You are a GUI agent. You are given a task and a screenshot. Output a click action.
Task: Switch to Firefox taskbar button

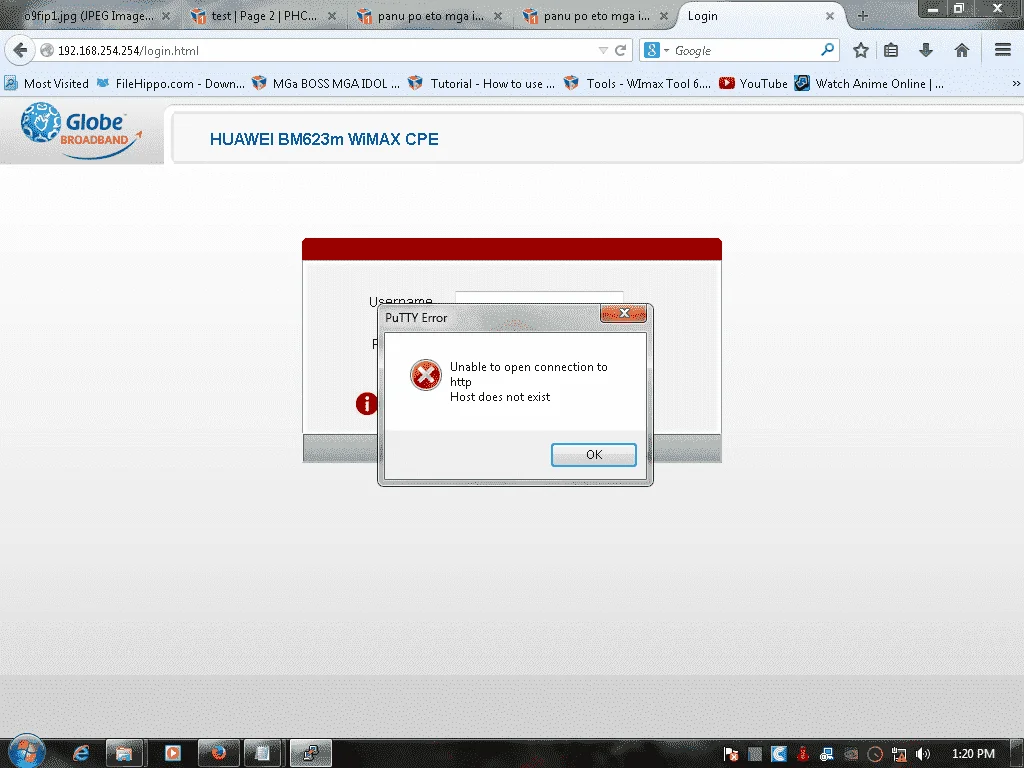[218, 754]
